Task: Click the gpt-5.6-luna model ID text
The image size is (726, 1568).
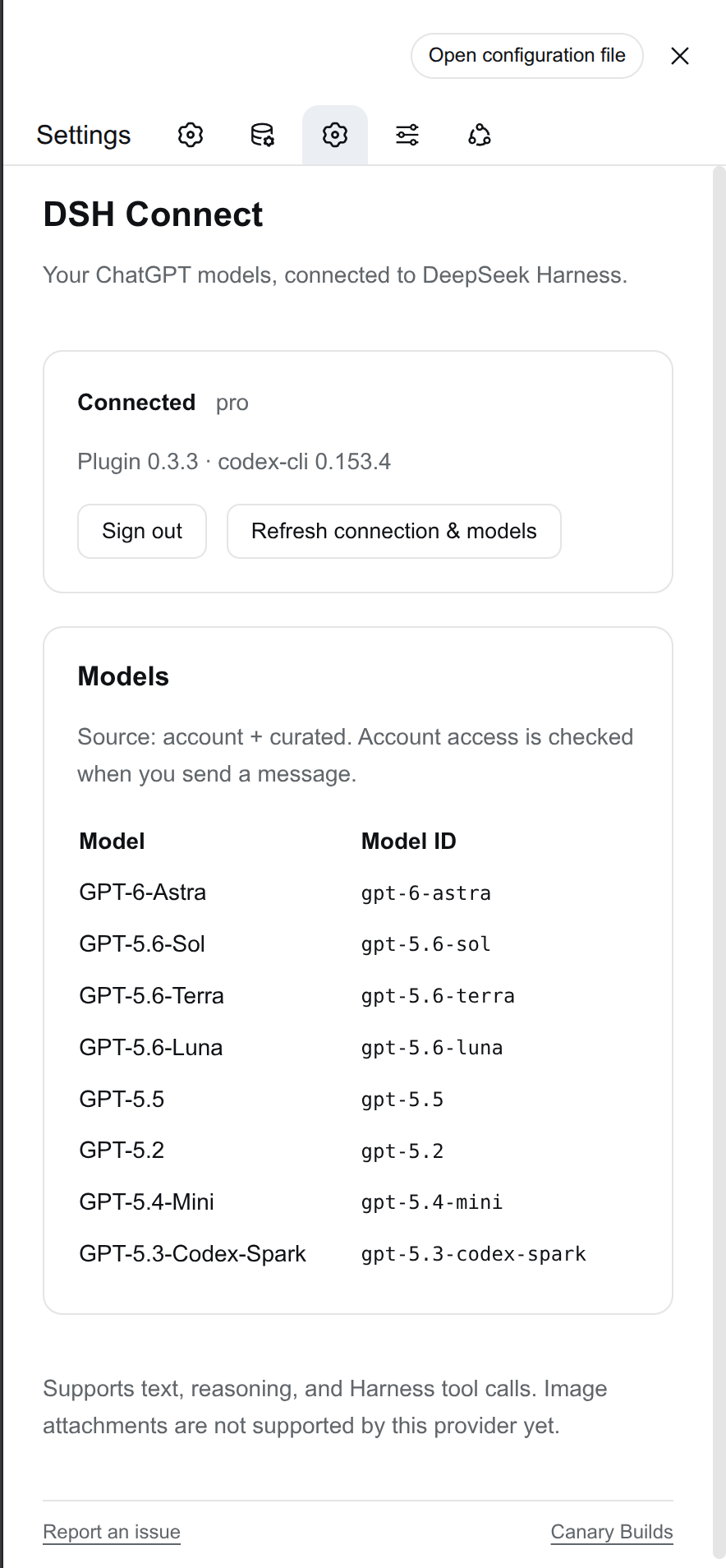Action: (x=432, y=1048)
